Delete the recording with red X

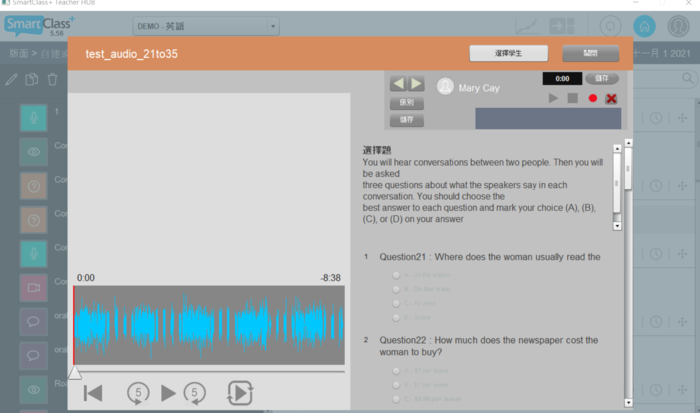(611, 98)
